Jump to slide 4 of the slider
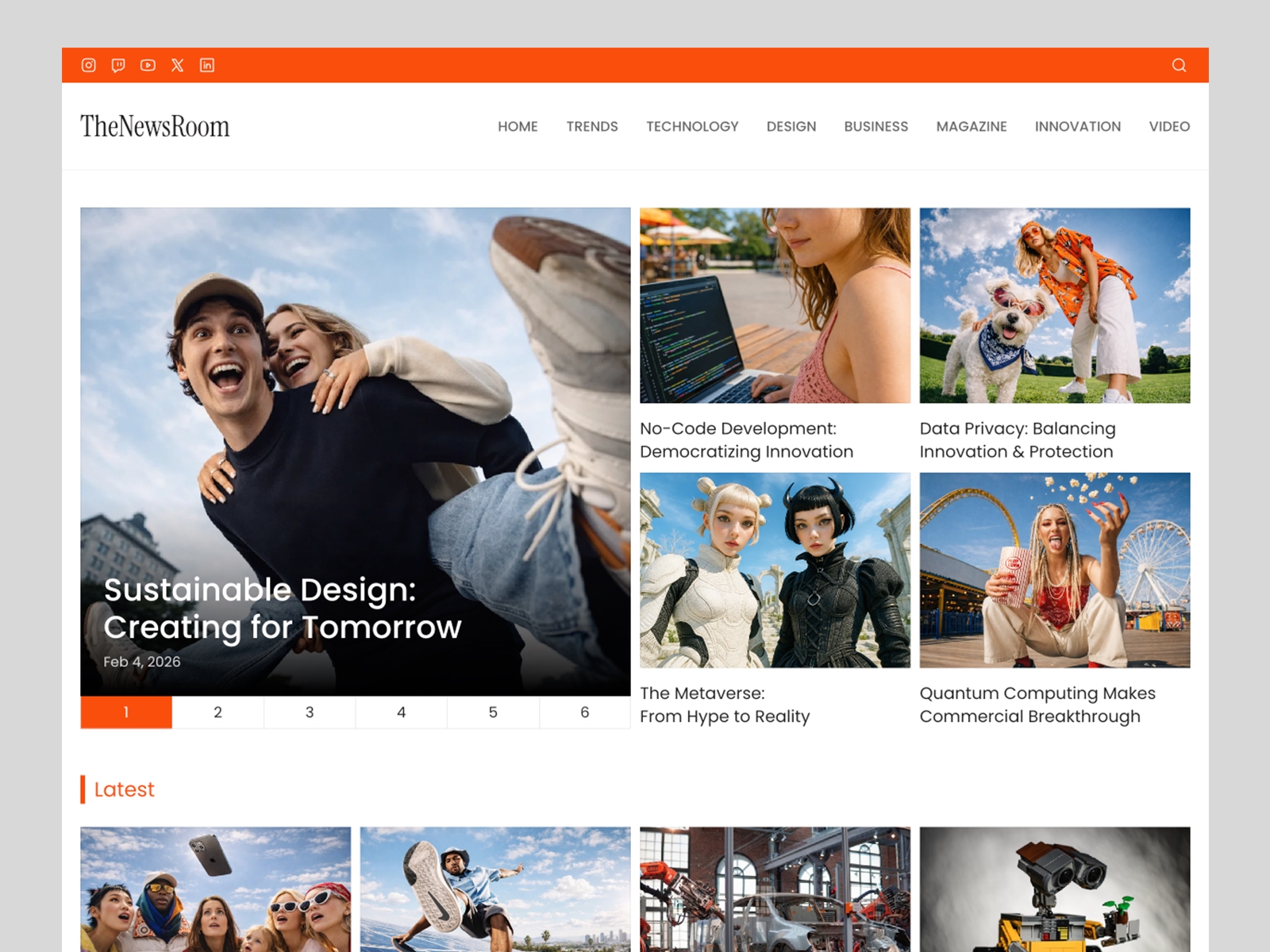The height and width of the screenshot is (952, 1270). click(x=401, y=712)
